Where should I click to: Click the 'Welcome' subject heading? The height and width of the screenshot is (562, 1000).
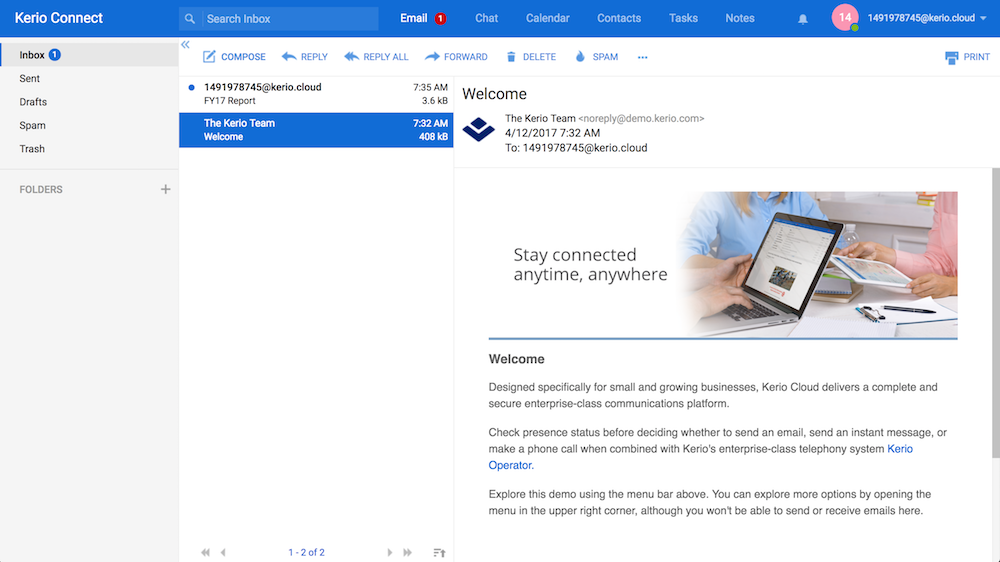pyautogui.click(x=494, y=94)
